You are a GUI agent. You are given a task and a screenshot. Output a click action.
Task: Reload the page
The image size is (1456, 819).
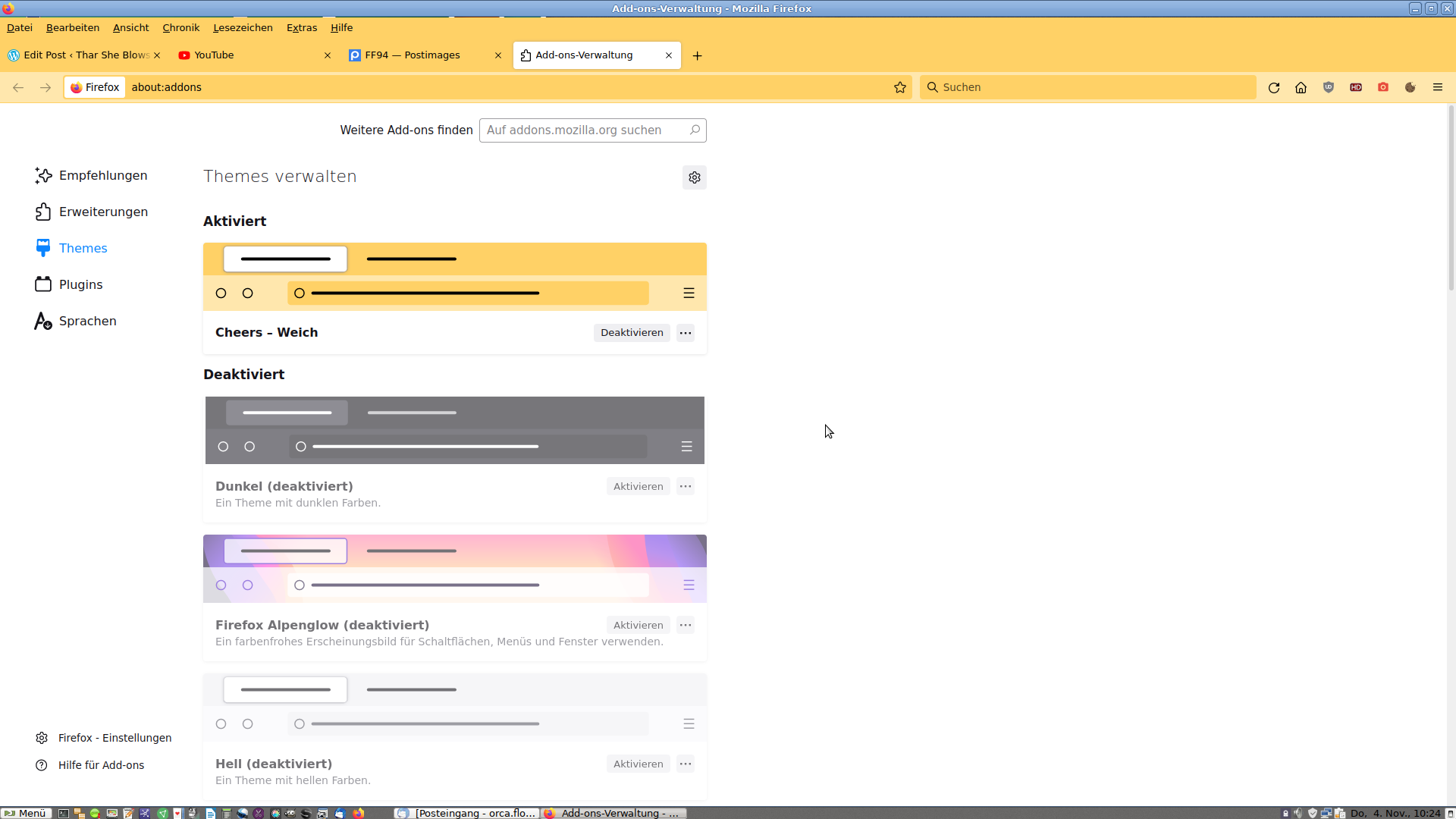[1274, 87]
